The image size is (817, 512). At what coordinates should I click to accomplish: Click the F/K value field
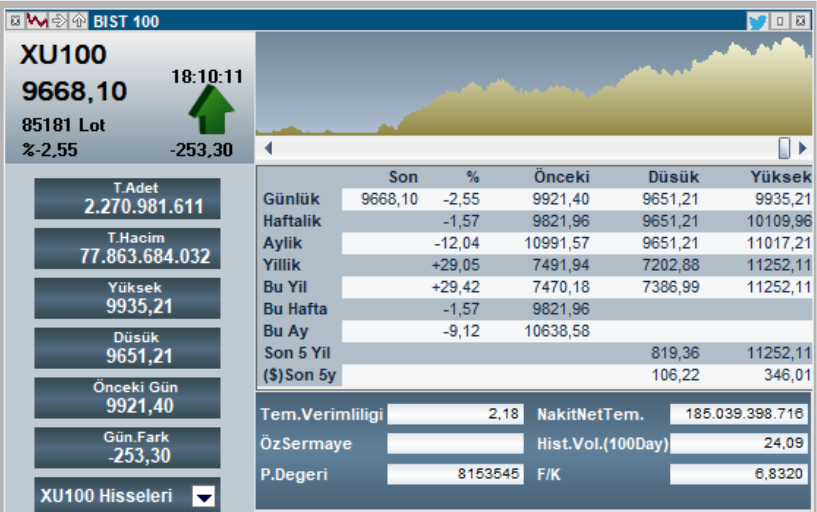click(739, 474)
